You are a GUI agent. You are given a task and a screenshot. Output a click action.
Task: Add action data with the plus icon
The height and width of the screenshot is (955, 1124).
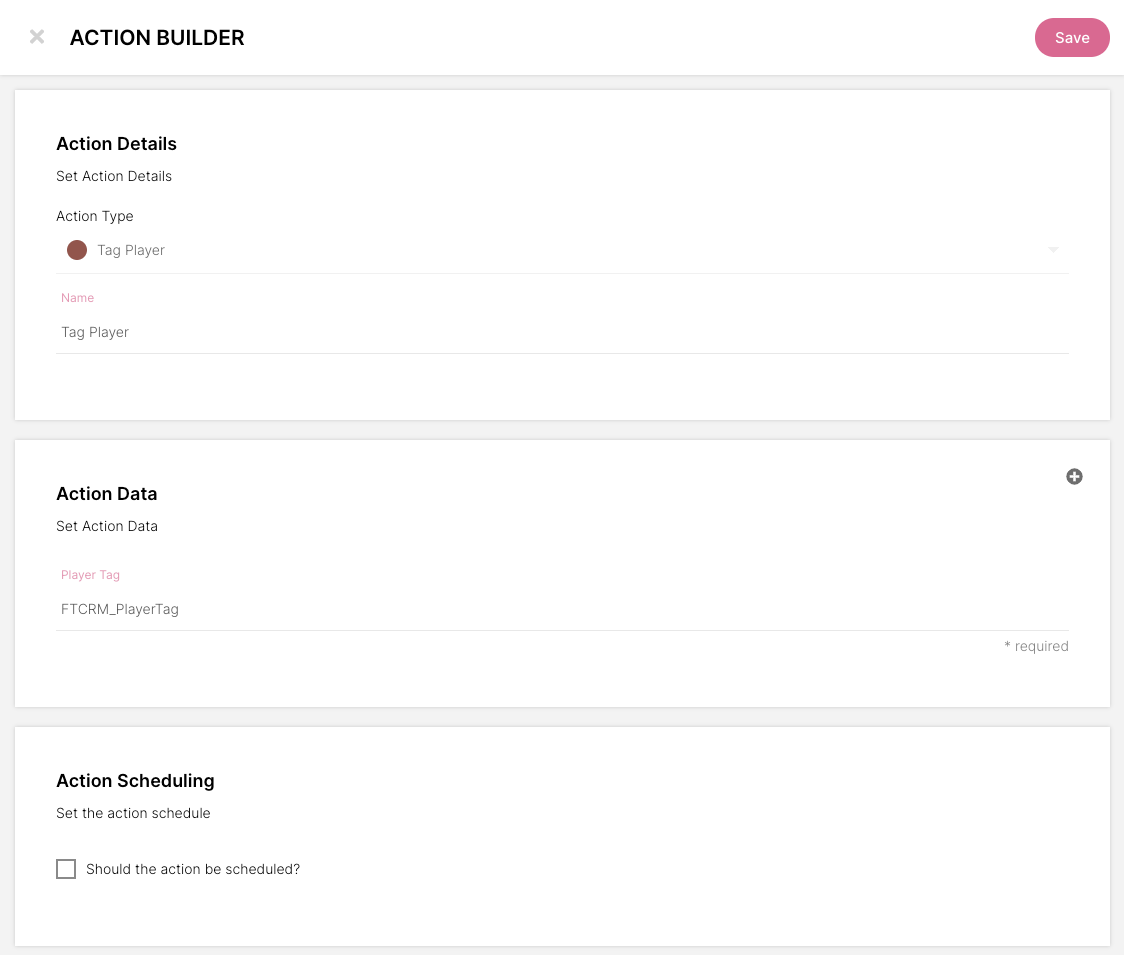click(x=1074, y=477)
